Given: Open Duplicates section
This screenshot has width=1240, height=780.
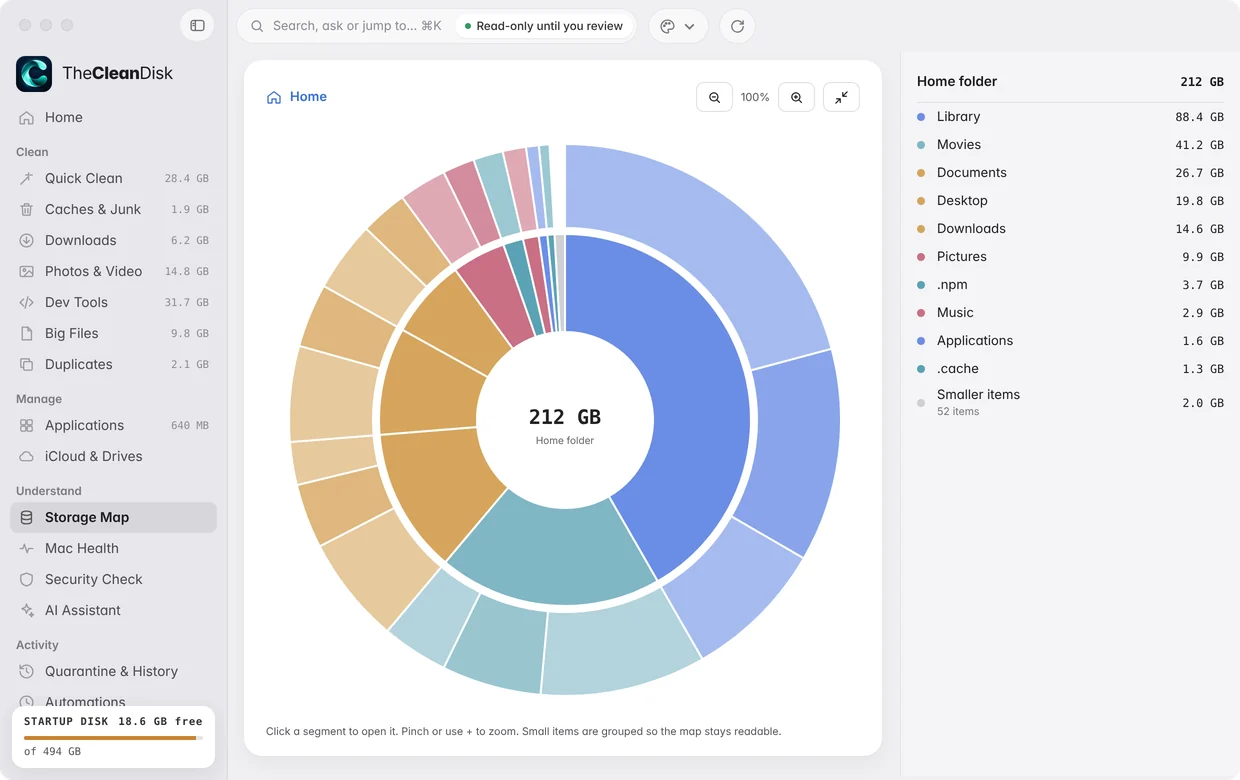Looking at the screenshot, I should pos(113,364).
